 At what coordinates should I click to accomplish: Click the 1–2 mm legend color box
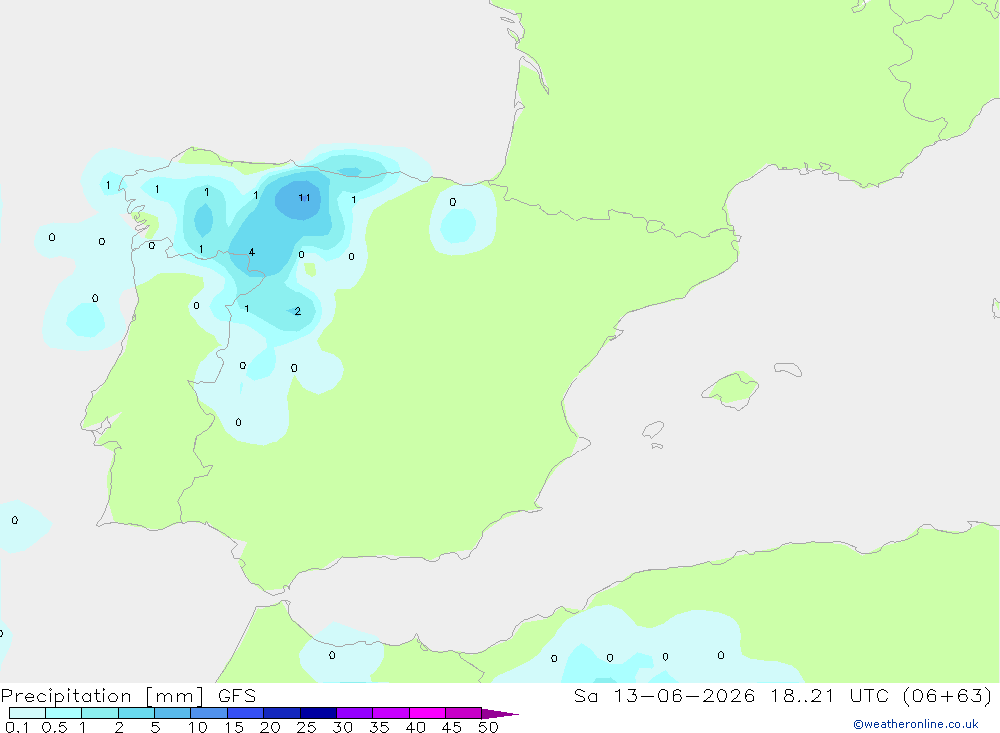click(100, 713)
